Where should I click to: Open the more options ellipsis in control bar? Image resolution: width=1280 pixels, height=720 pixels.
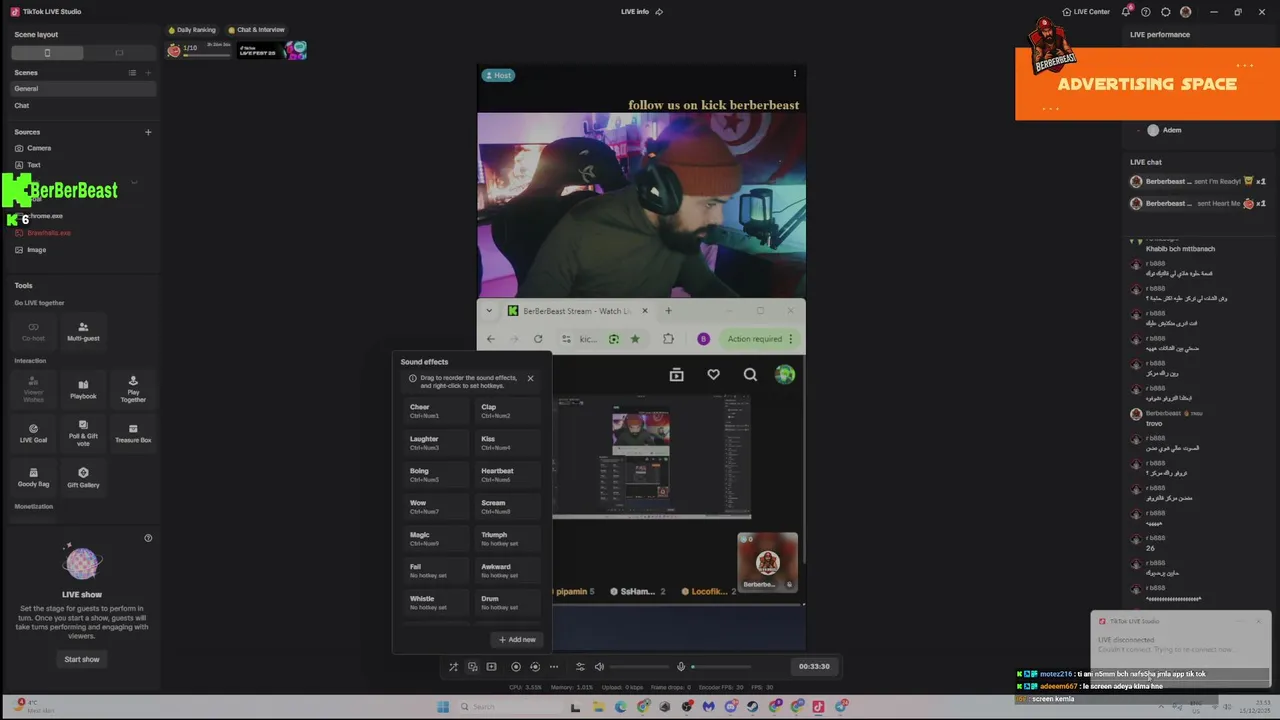click(x=554, y=667)
